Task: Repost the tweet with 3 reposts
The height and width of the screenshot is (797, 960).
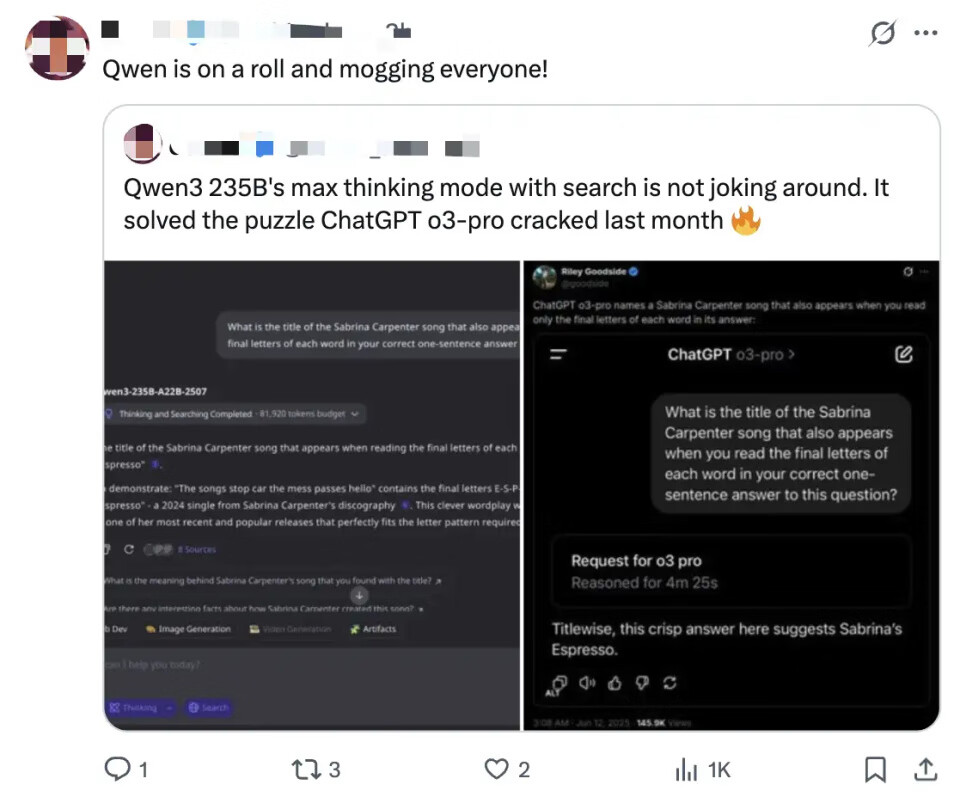Action: tap(304, 769)
